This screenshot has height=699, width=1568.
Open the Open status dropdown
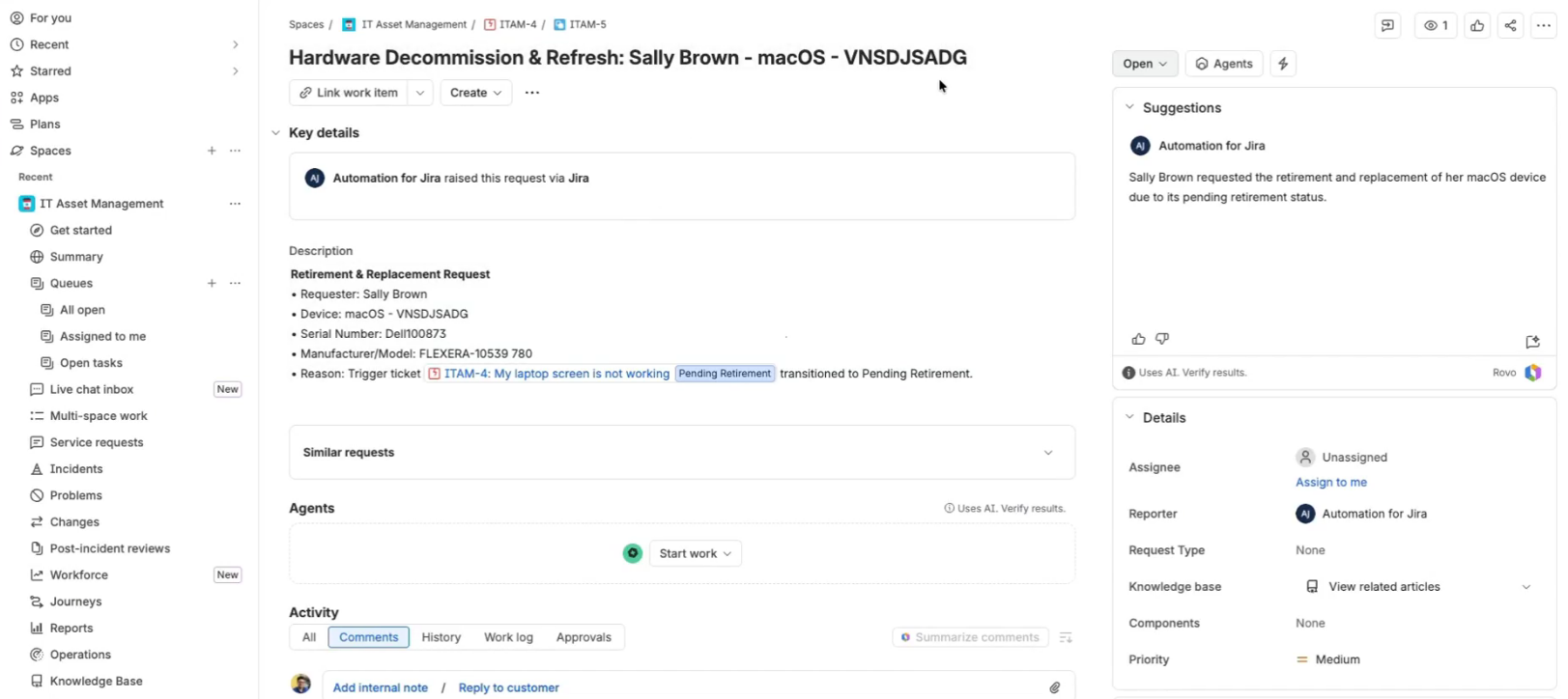tap(1145, 64)
